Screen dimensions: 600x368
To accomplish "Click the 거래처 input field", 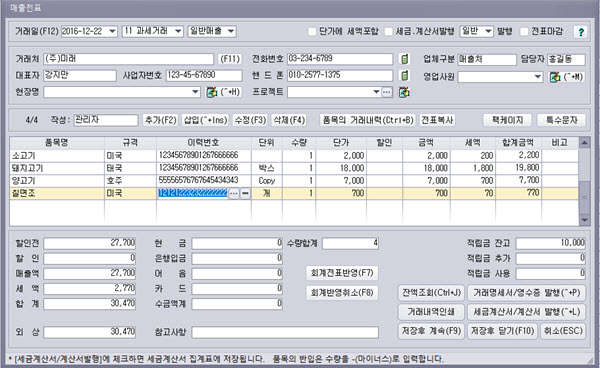I will pos(128,59).
